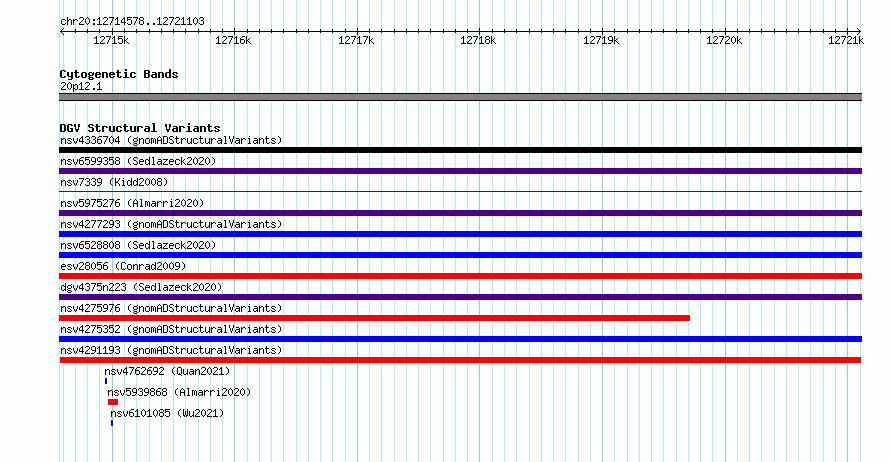
Task: Click the 12721k ruler tick
Action: pyautogui.click(x=846, y=40)
